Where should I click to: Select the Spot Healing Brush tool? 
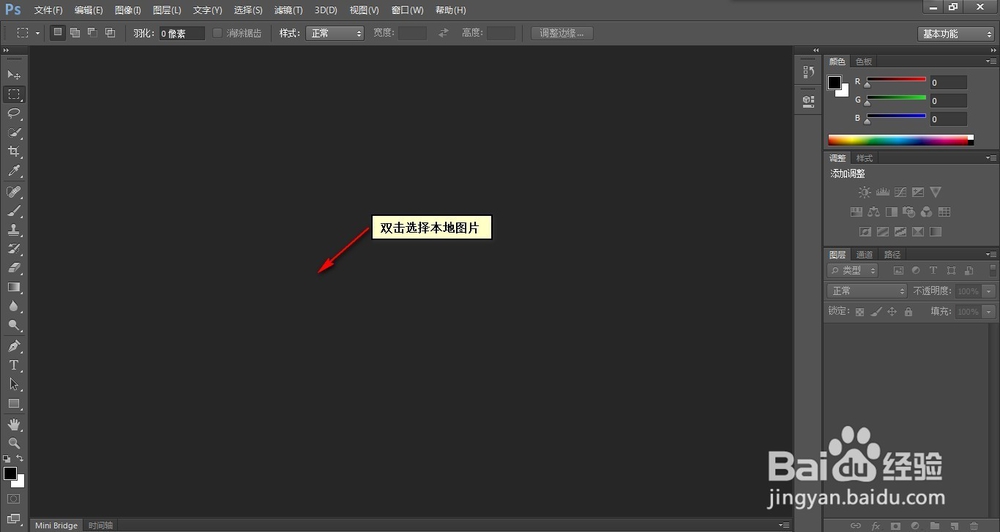[x=13, y=191]
